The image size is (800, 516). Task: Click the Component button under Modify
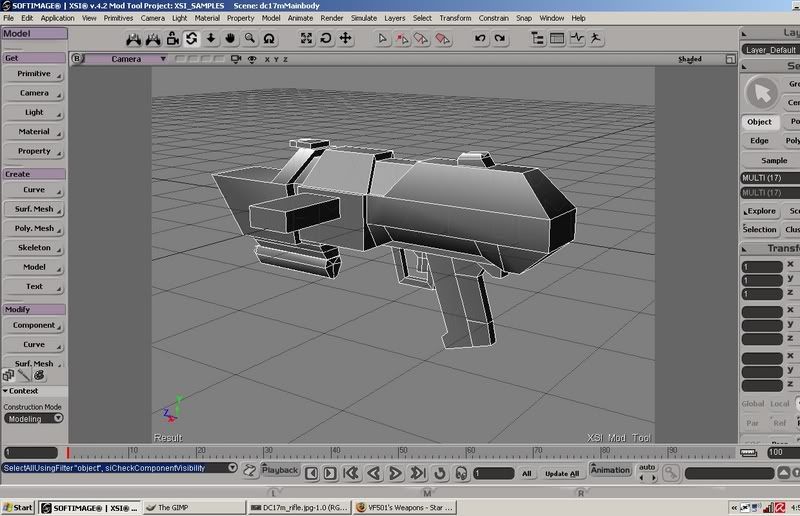pos(34,326)
